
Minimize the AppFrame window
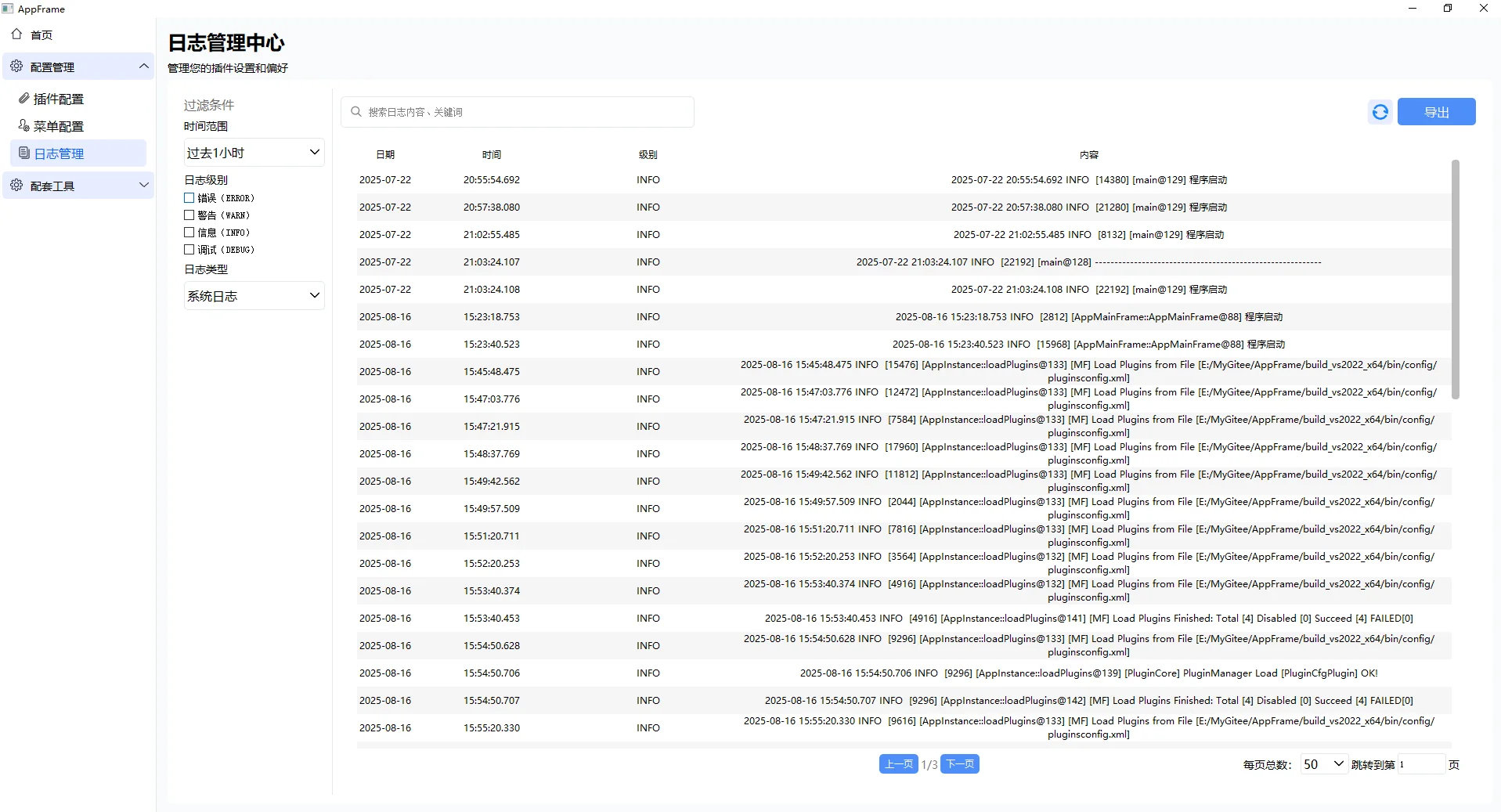(1413, 9)
